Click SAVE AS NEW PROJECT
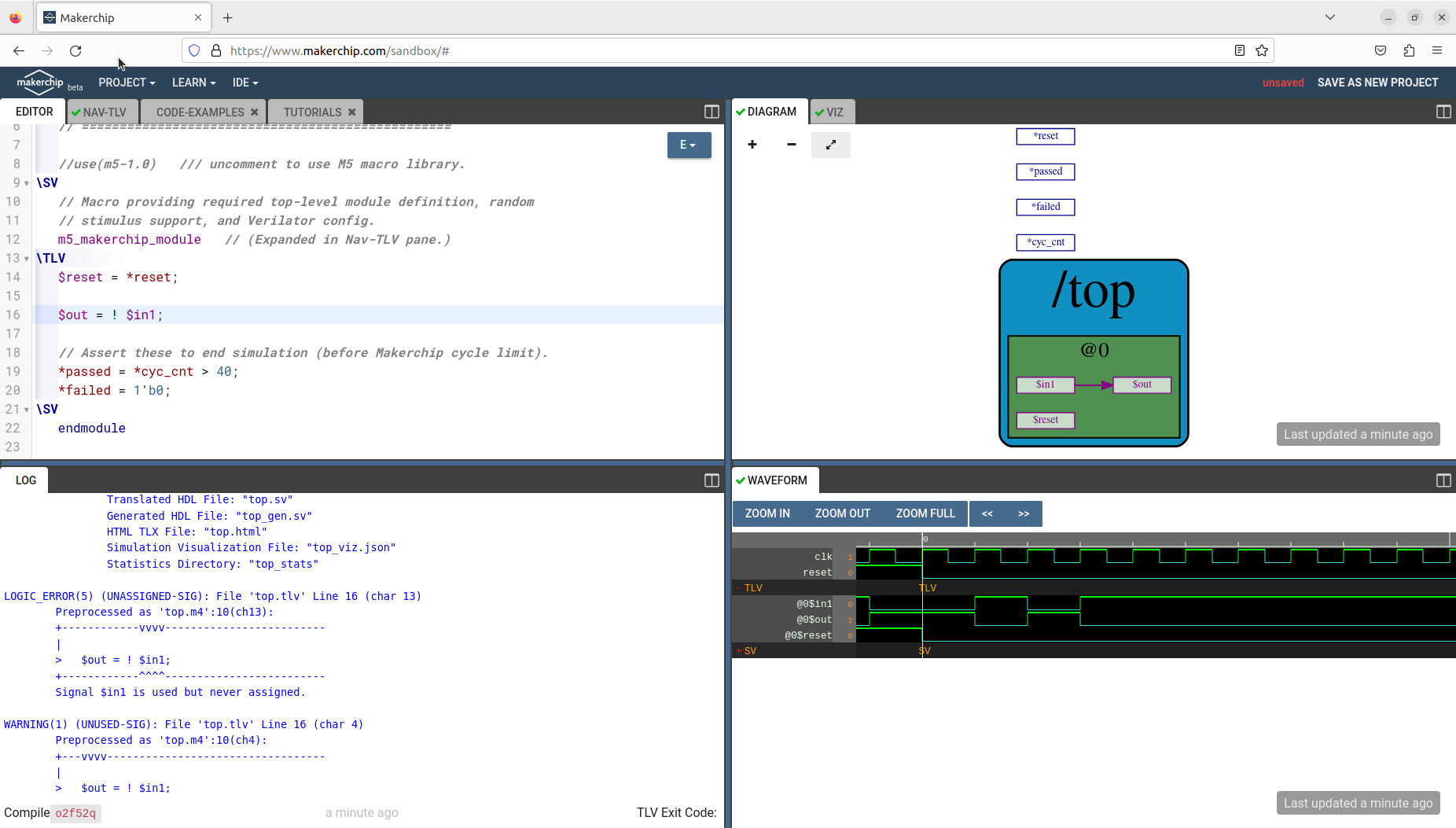Viewport: 1456px width, 828px height. coord(1377,82)
